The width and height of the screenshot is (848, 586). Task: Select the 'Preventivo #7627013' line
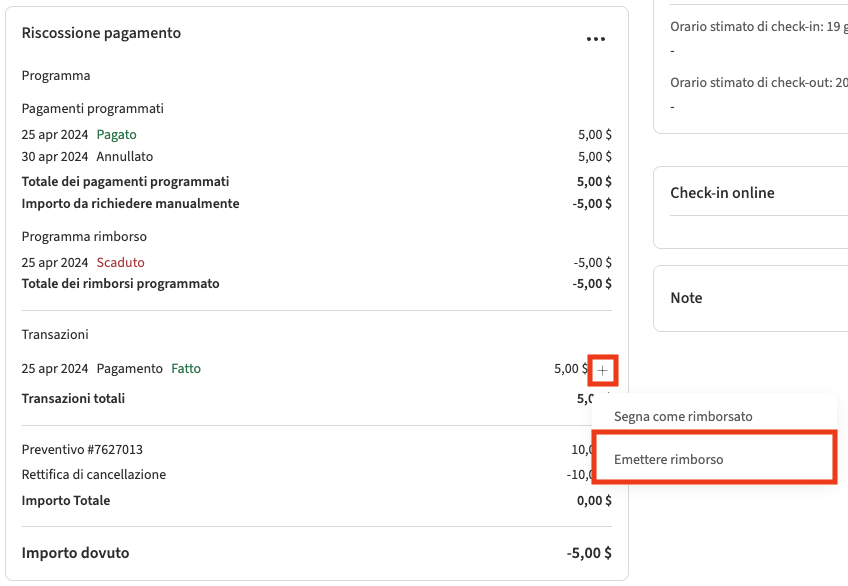point(89,450)
